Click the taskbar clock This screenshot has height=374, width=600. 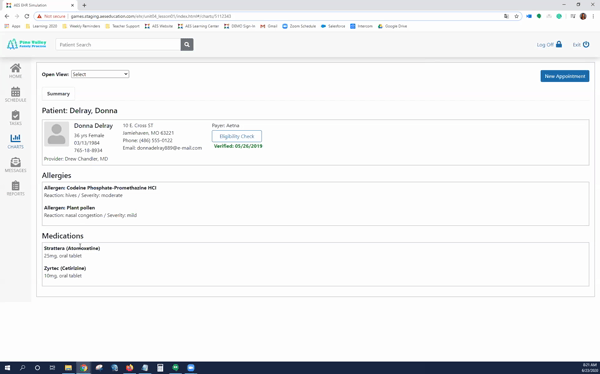589,368
